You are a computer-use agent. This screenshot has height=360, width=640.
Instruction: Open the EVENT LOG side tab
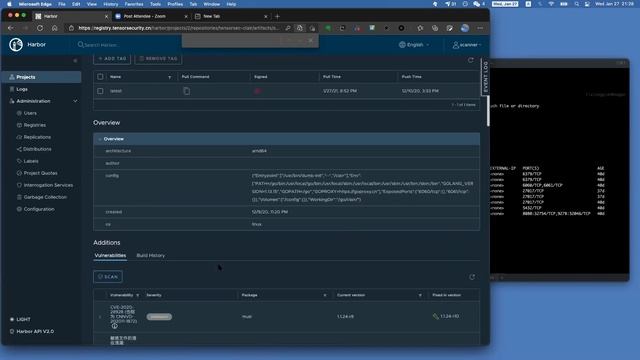pos(485,77)
